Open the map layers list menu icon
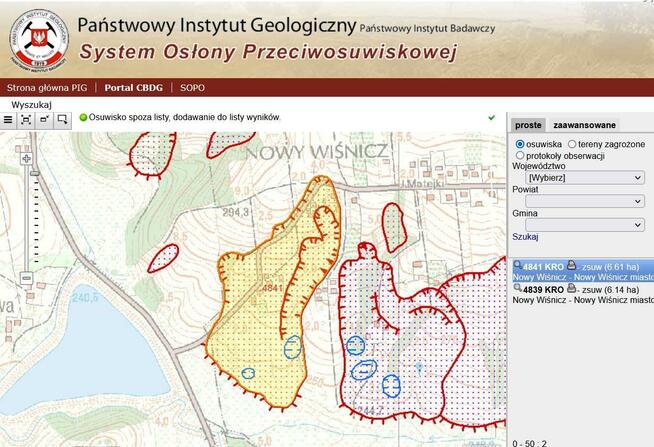Screen dimensions: 654x447 8,119
